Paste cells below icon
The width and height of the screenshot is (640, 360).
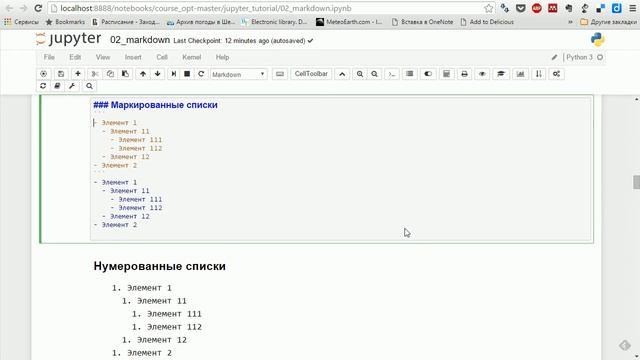tap(125, 74)
